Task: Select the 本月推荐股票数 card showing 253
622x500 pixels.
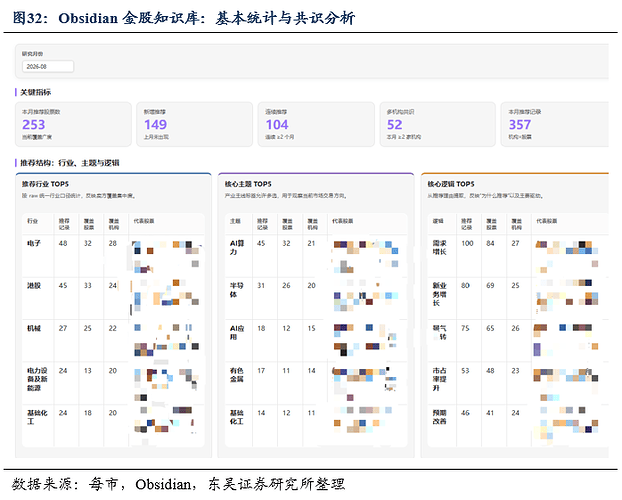Action: [73, 124]
